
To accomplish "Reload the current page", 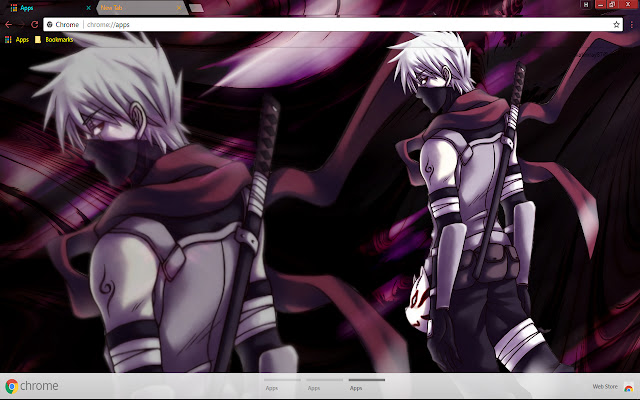I will pos(35,24).
